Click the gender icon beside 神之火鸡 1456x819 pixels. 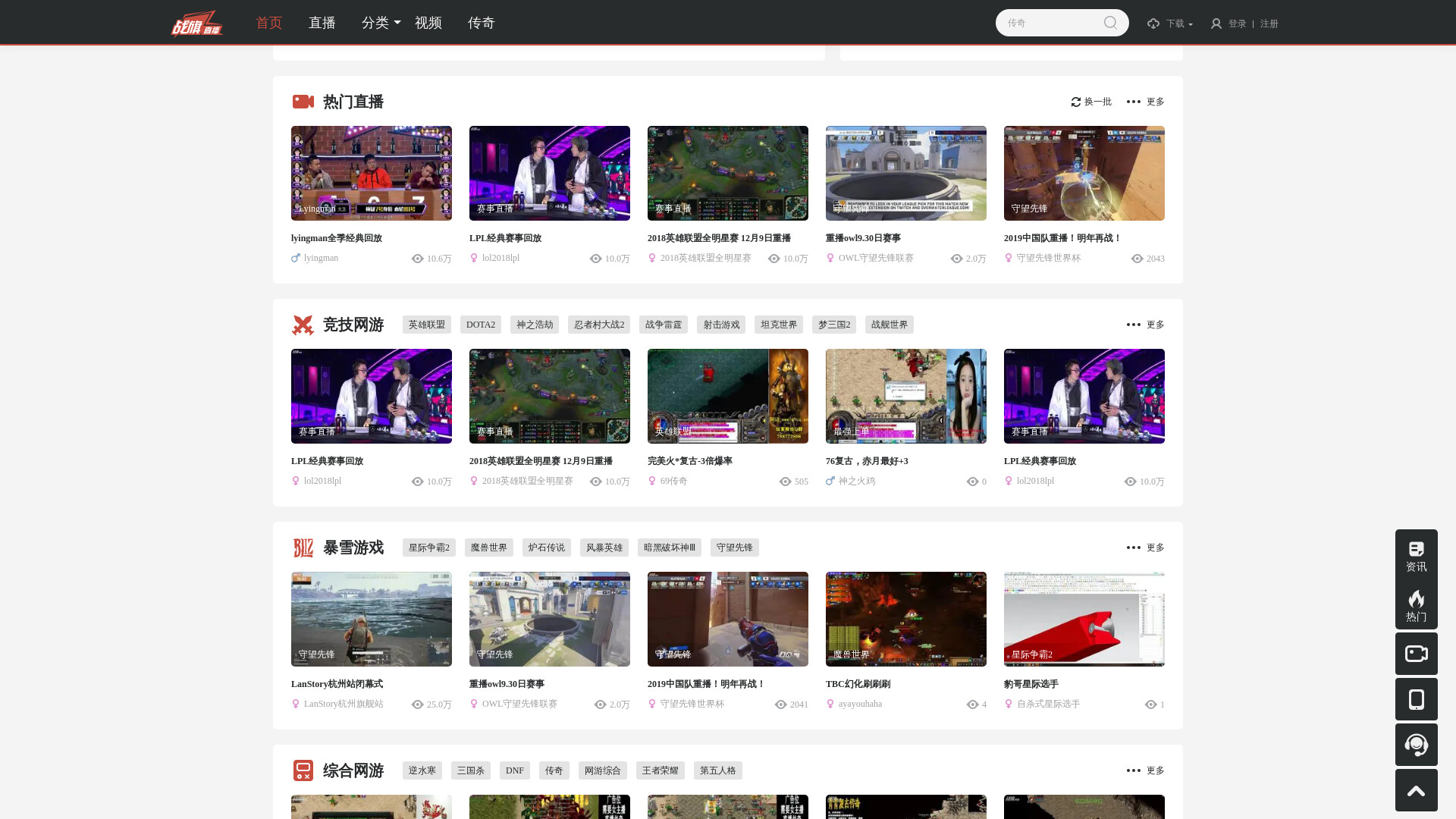pos(830,481)
